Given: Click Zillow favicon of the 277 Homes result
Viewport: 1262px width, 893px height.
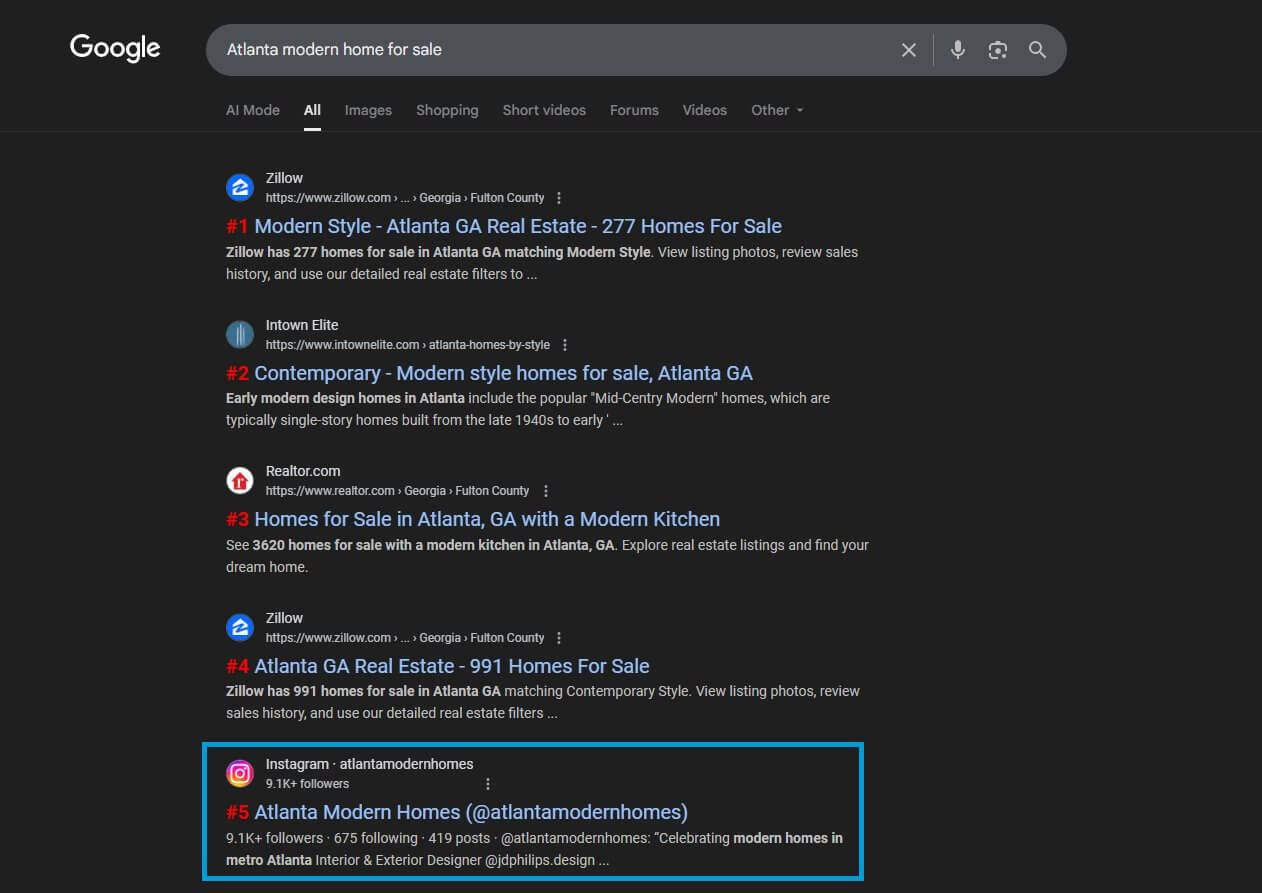Looking at the screenshot, I should click(240, 187).
